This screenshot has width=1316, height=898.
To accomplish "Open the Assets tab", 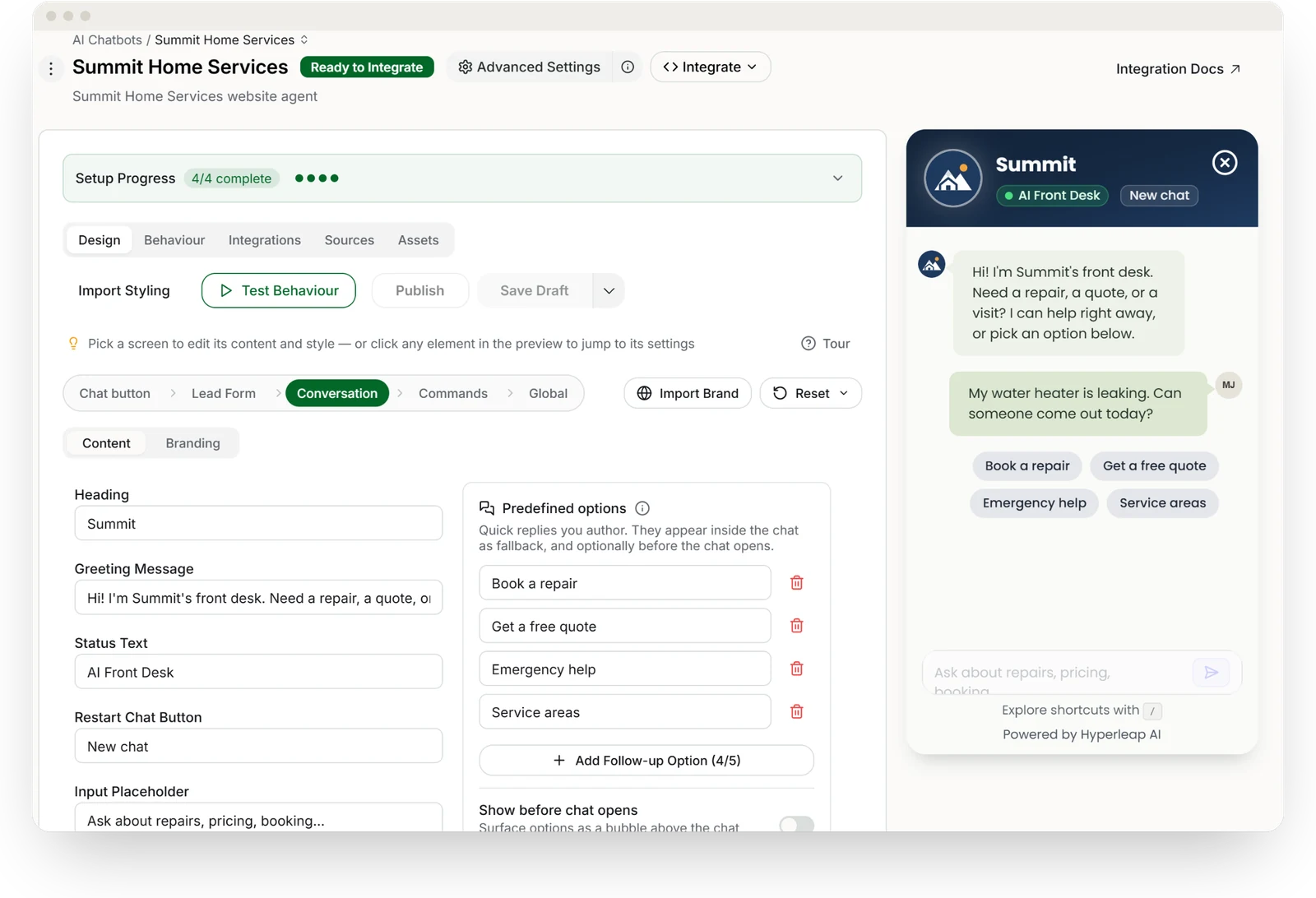I will (x=419, y=240).
